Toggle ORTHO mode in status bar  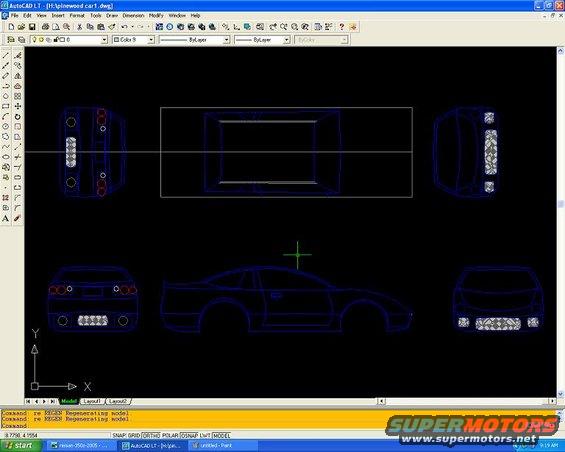(x=151, y=435)
